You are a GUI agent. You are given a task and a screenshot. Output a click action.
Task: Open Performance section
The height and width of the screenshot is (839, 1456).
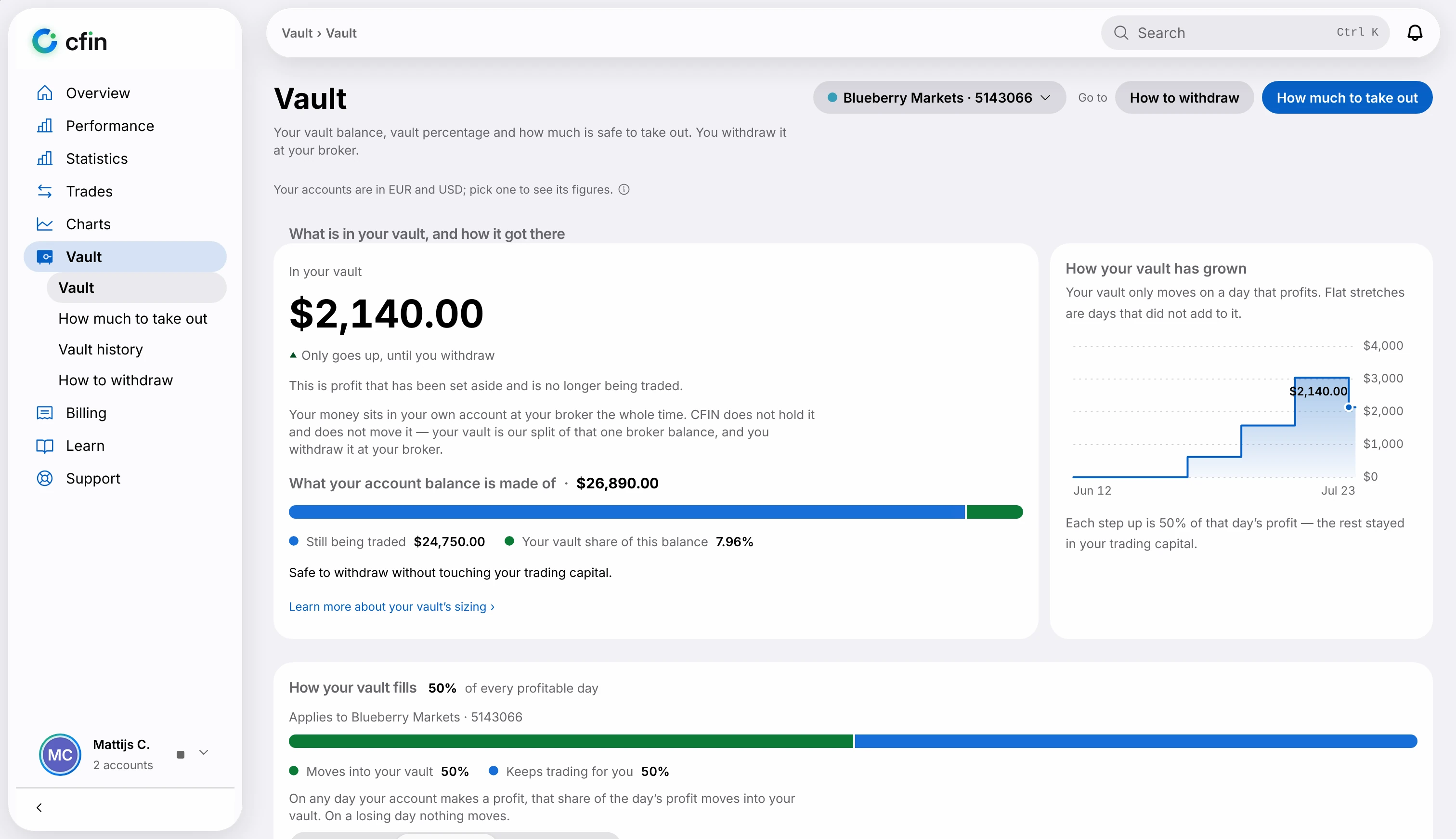click(125, 126)
